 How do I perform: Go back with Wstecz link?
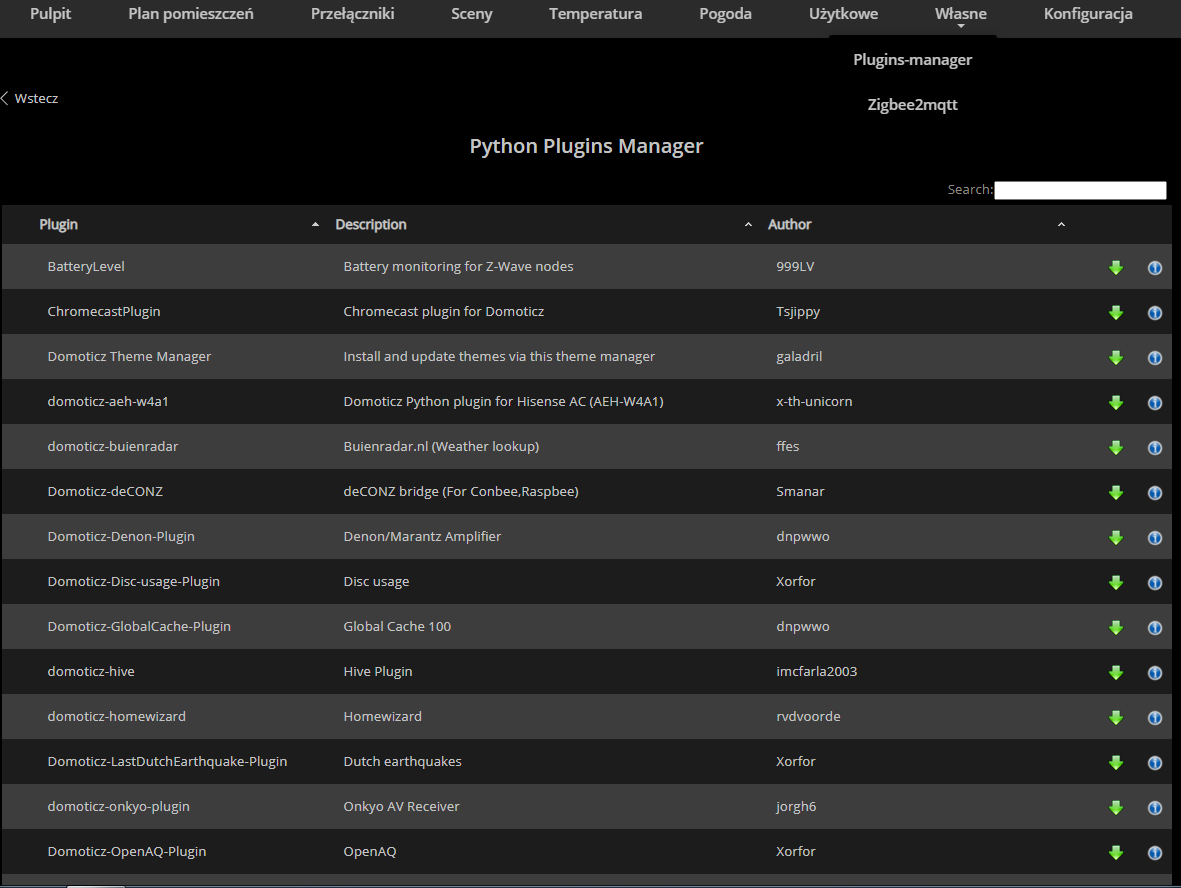coord(30,99)
